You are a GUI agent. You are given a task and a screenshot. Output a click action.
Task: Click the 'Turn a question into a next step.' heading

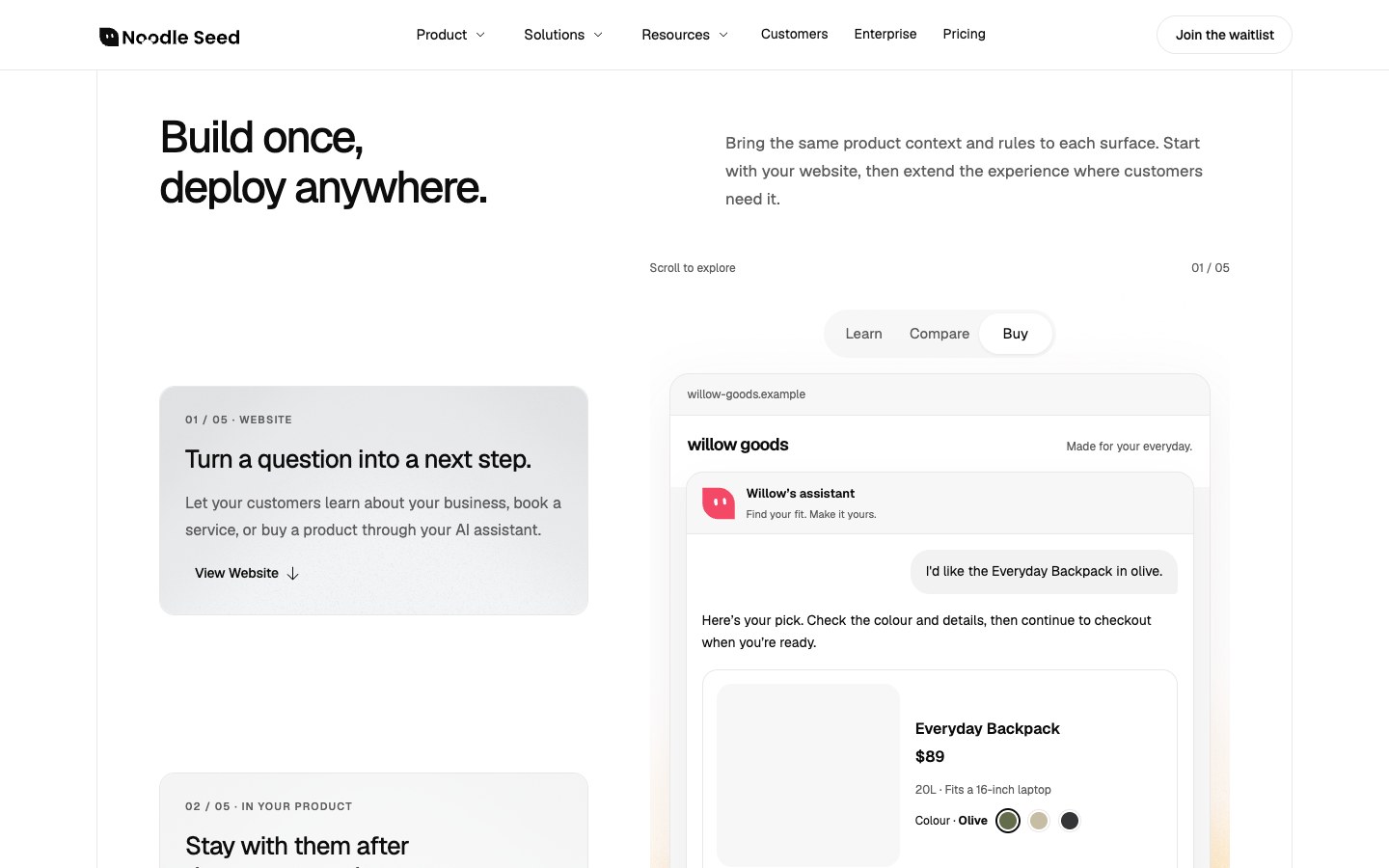click(358, 459)
